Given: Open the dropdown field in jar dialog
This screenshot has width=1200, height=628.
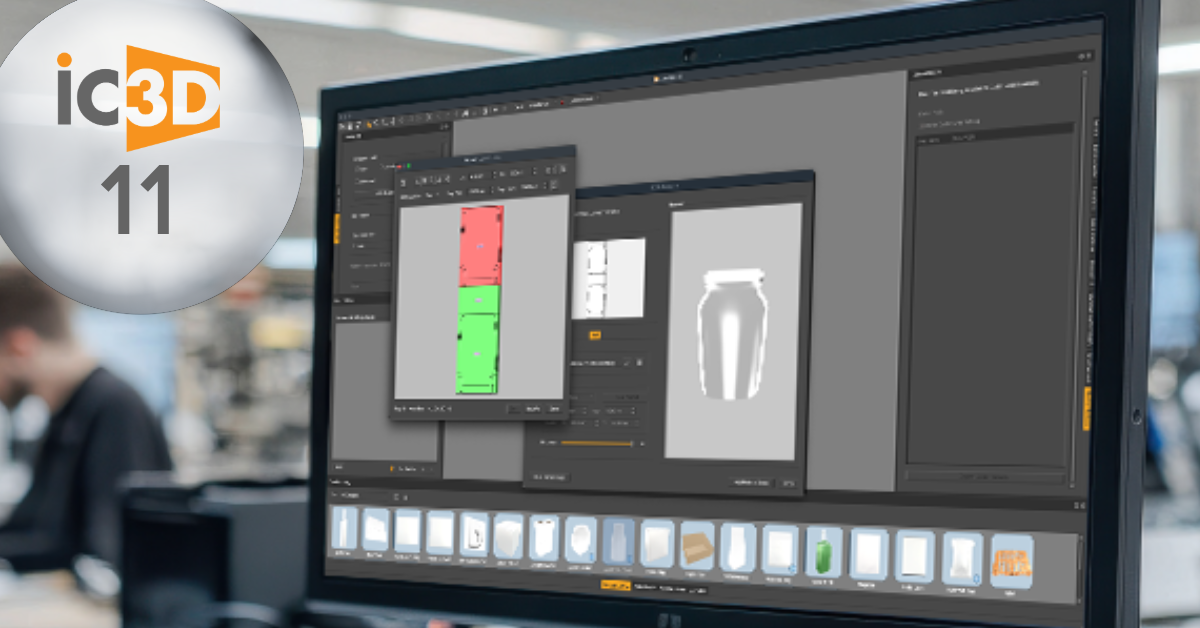Looking at the screenshot, I should [598, 362].
